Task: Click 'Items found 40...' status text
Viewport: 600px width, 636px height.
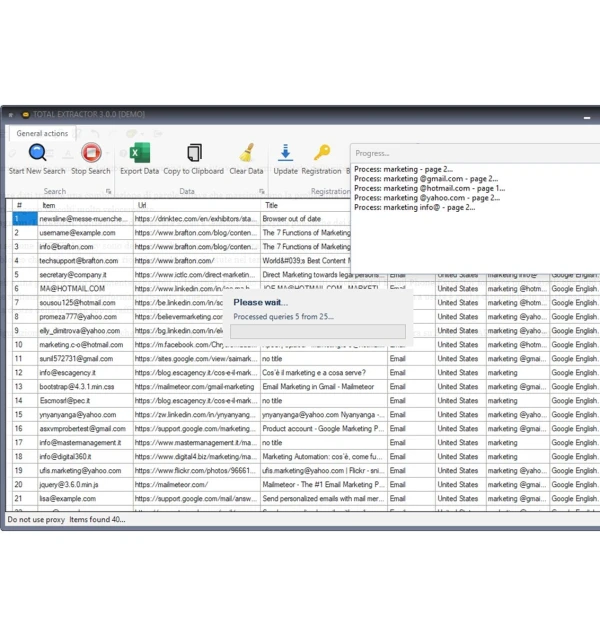Action: click(x=97, y=520)
